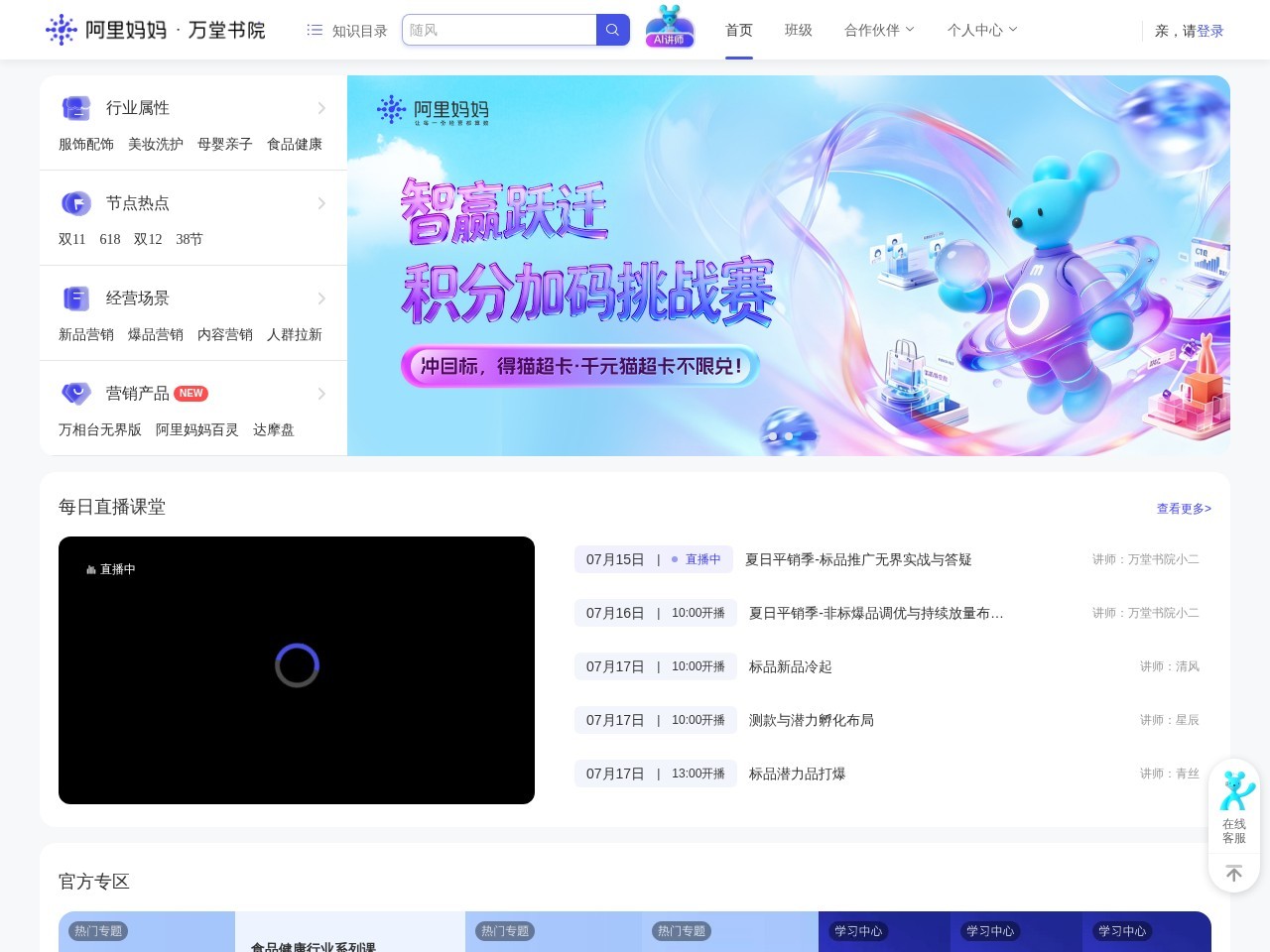This screenshot has height=952, width=1270.
Task: Open 在线客服 mascot icon
Action: tap(1235, 790)
